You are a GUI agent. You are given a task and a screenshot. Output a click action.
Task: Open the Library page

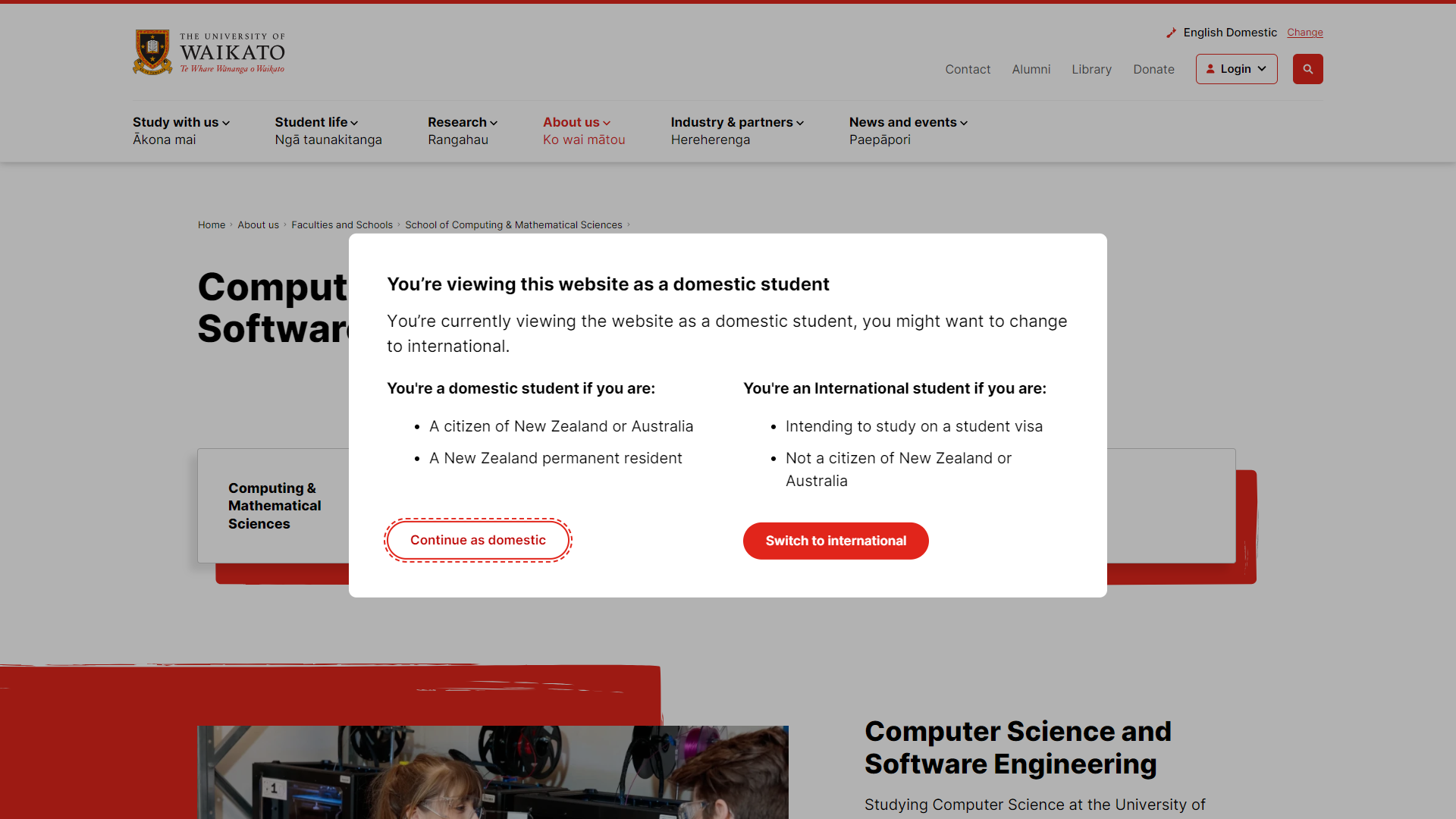[x=1091, y=69]
